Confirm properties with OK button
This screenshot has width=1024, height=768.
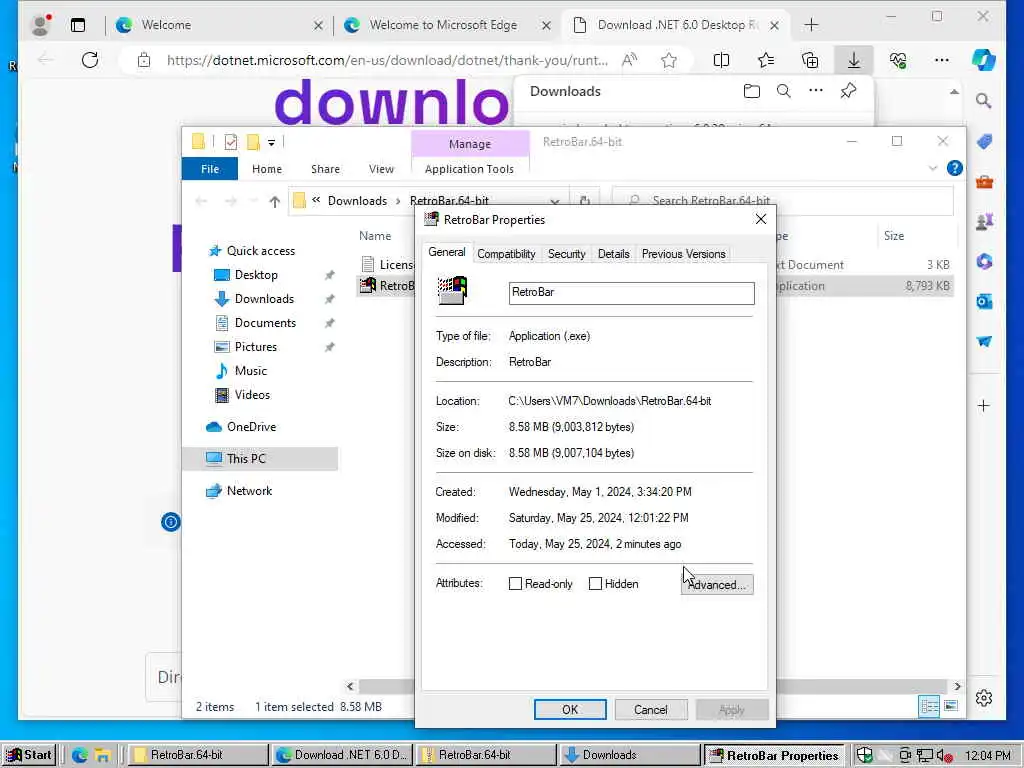570,710
